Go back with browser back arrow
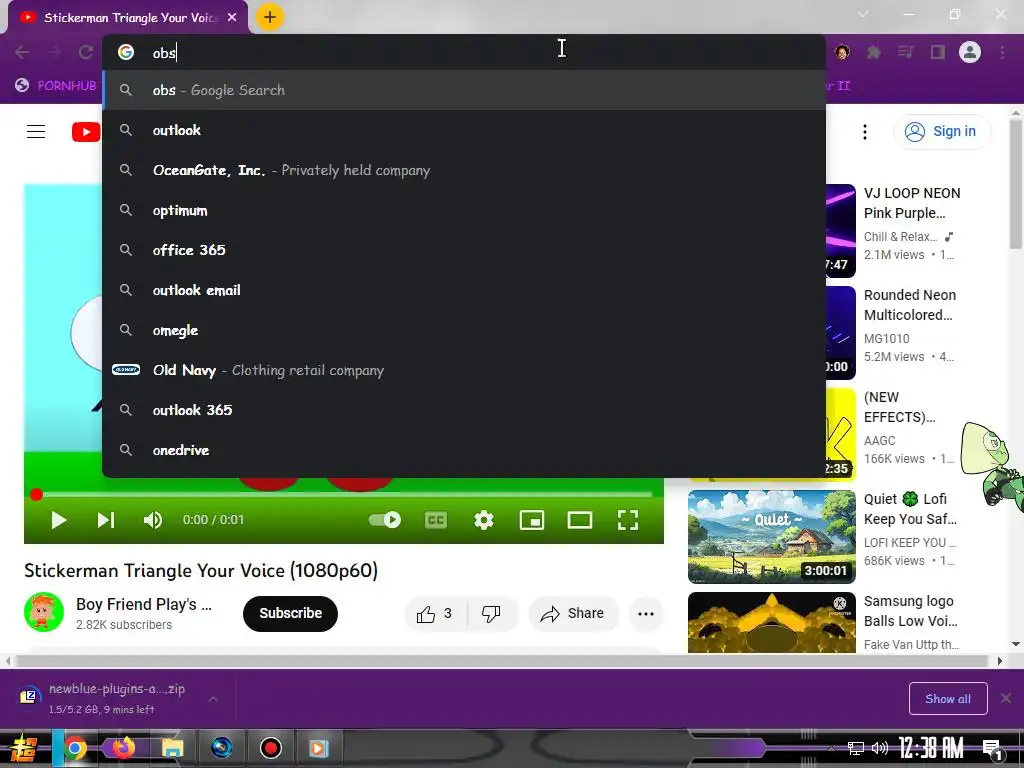 point(22,52)
